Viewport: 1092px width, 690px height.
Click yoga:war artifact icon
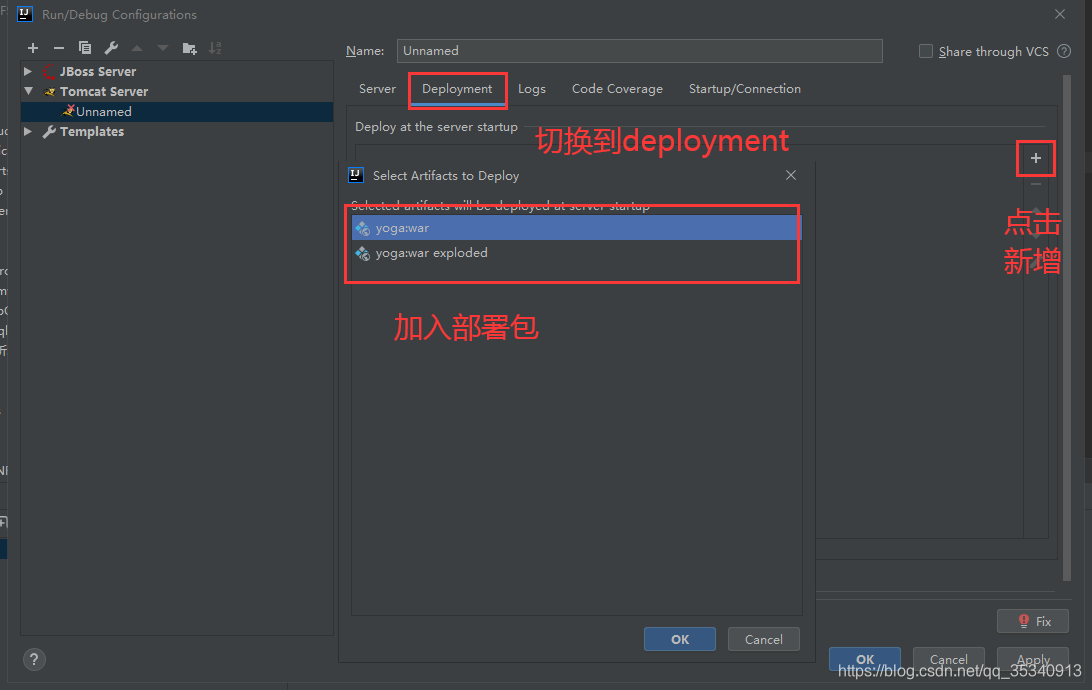362,228
